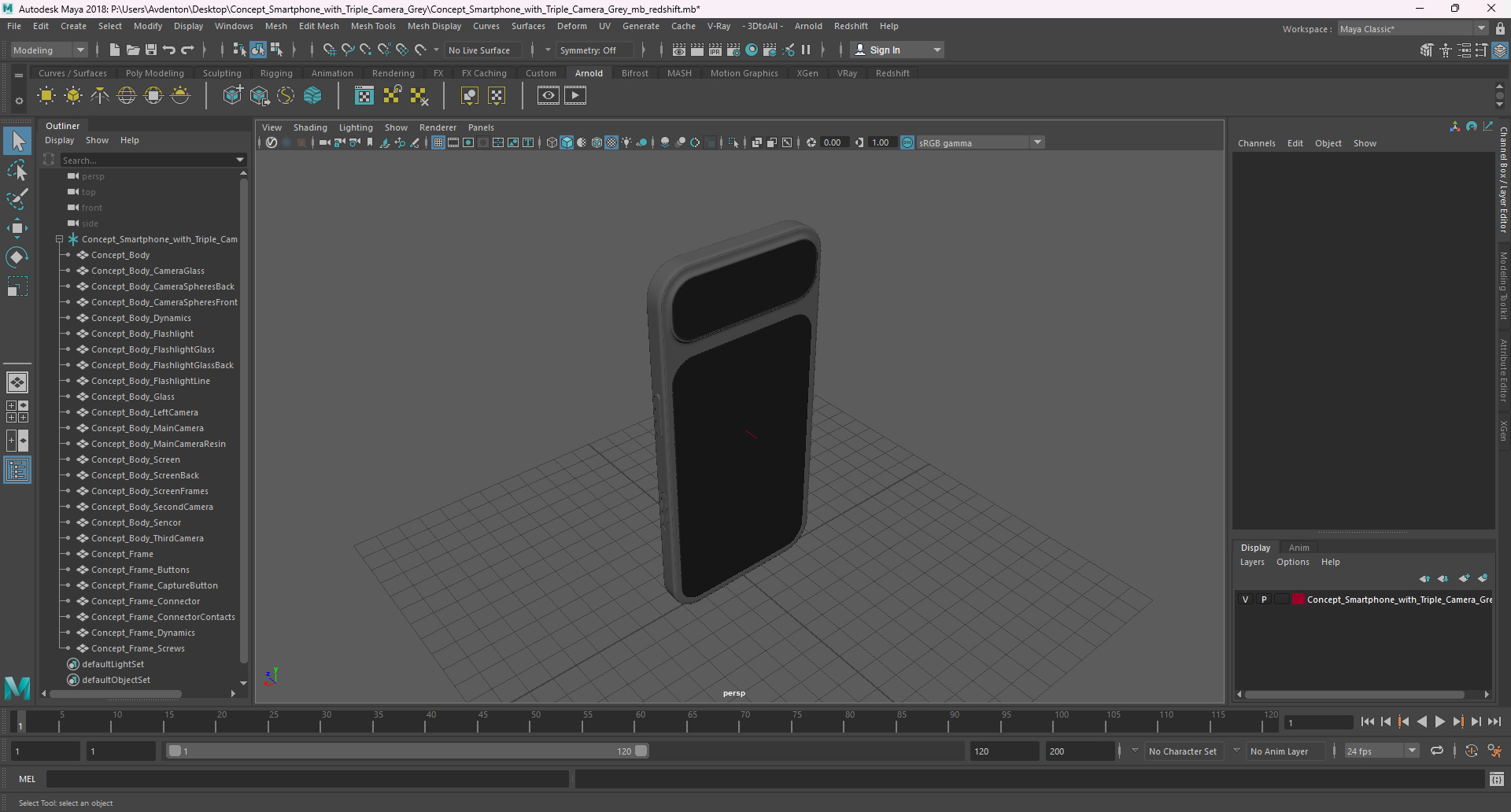Choose the Move tool in toolbox
Screen dimensions: 1511x812
pos(17,228)
